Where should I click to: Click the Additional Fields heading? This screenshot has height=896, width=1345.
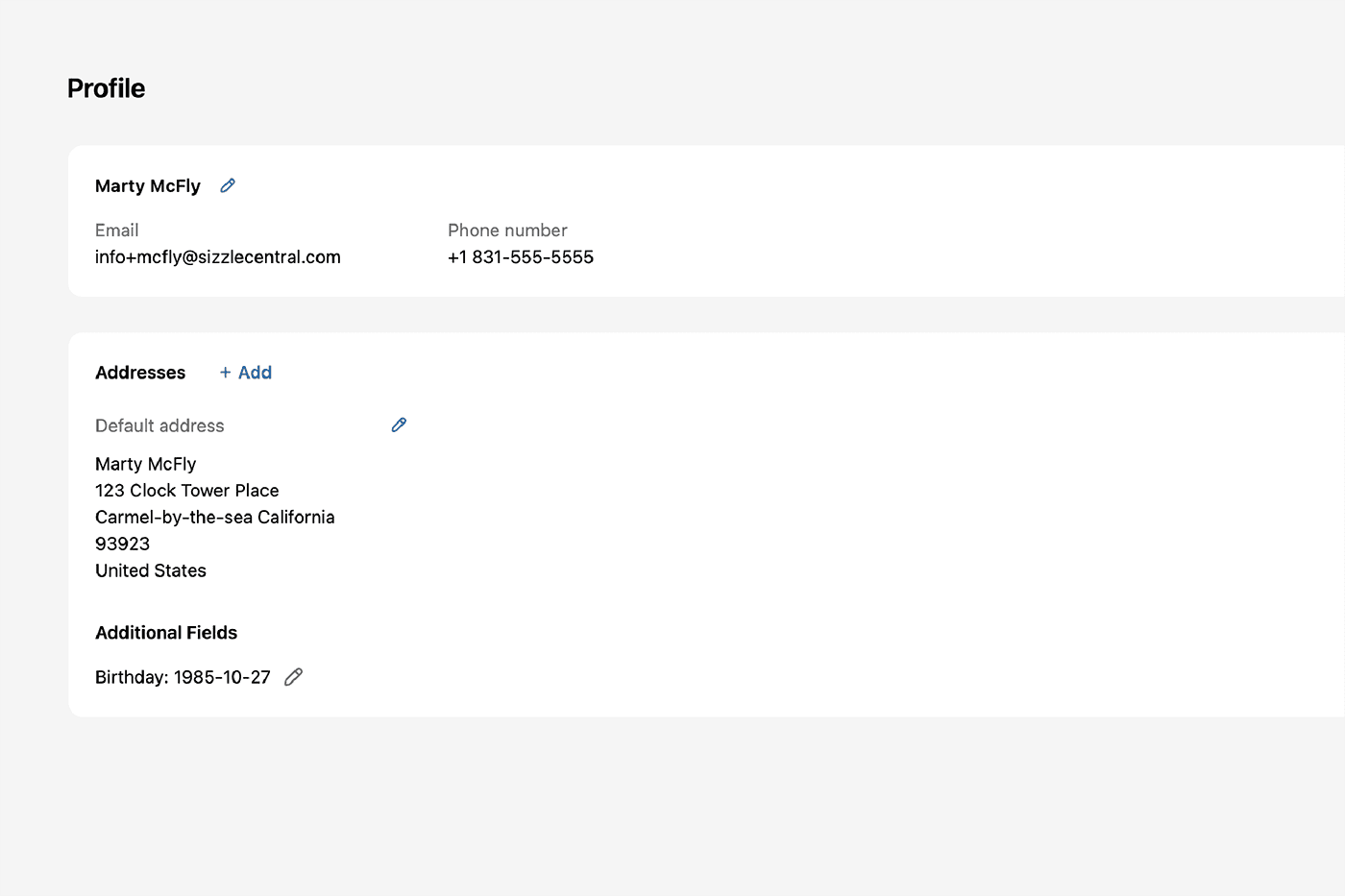coord(166,633)
